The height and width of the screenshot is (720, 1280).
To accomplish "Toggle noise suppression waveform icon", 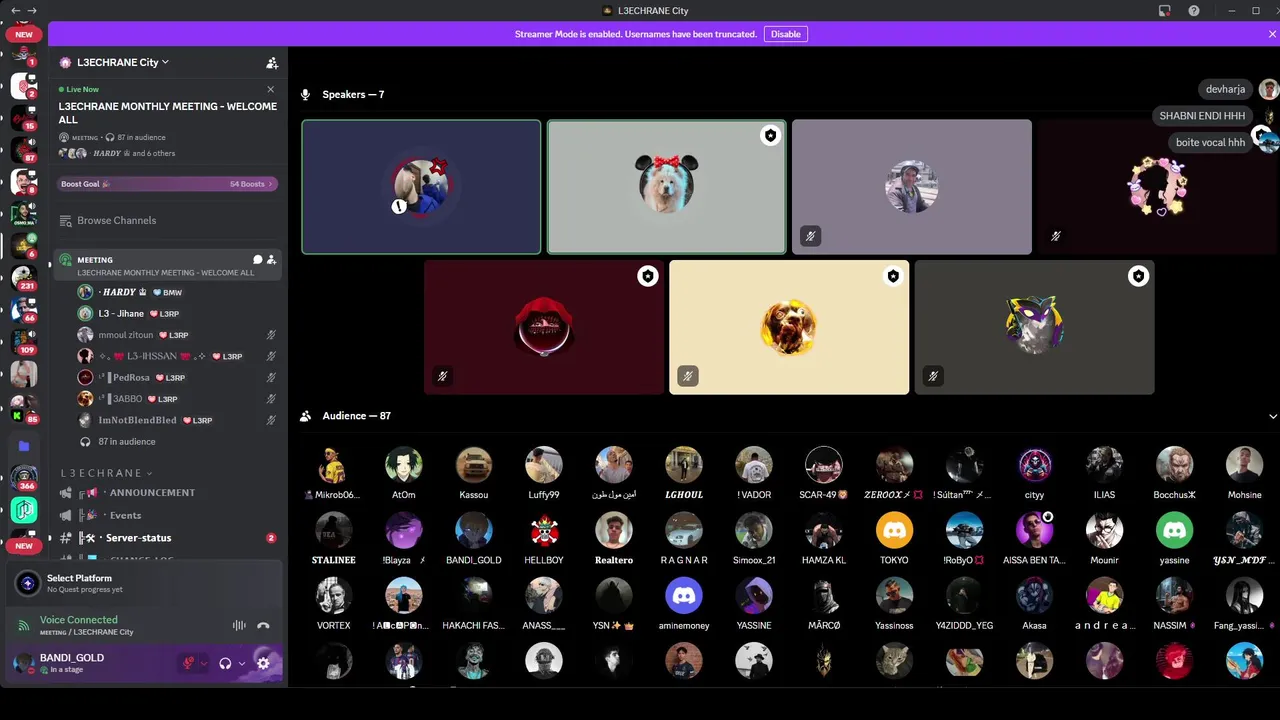I will pos(239,626).
